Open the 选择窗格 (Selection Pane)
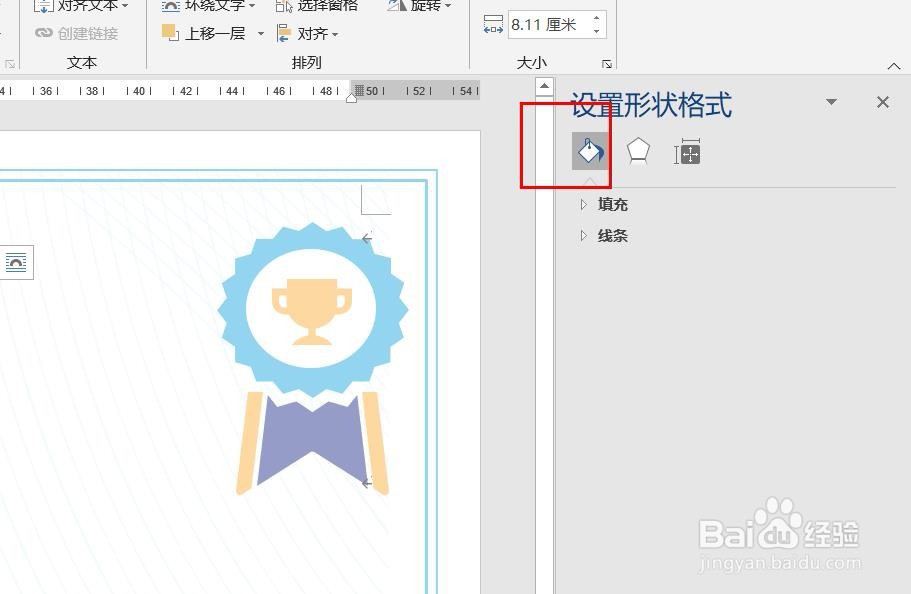This screenshot has width=911, height=594. point(283,6)
